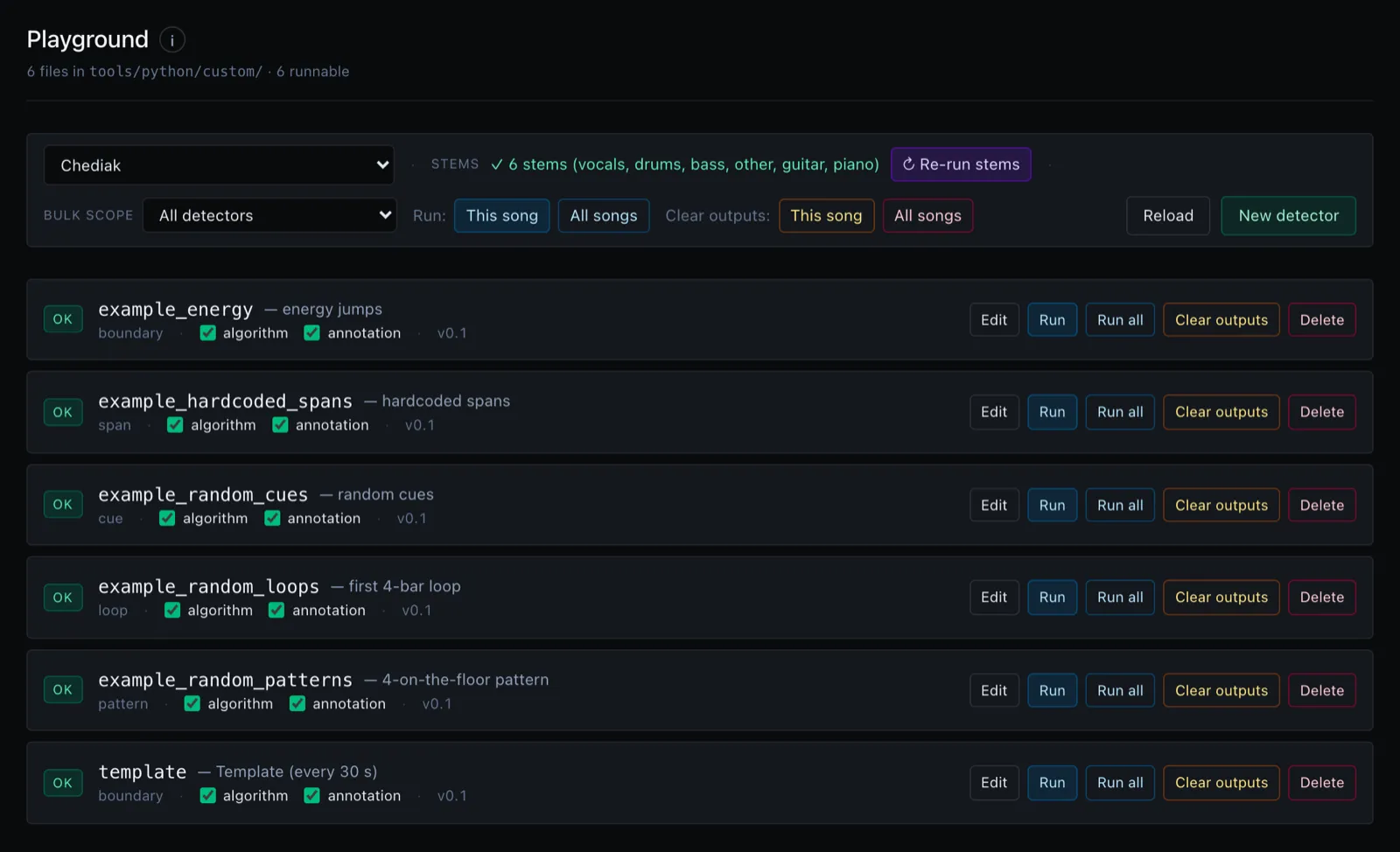Viewport: 1400px width, 852px height.
Task: Click the Re-run stems button
Action: click(x=961, y=164)
